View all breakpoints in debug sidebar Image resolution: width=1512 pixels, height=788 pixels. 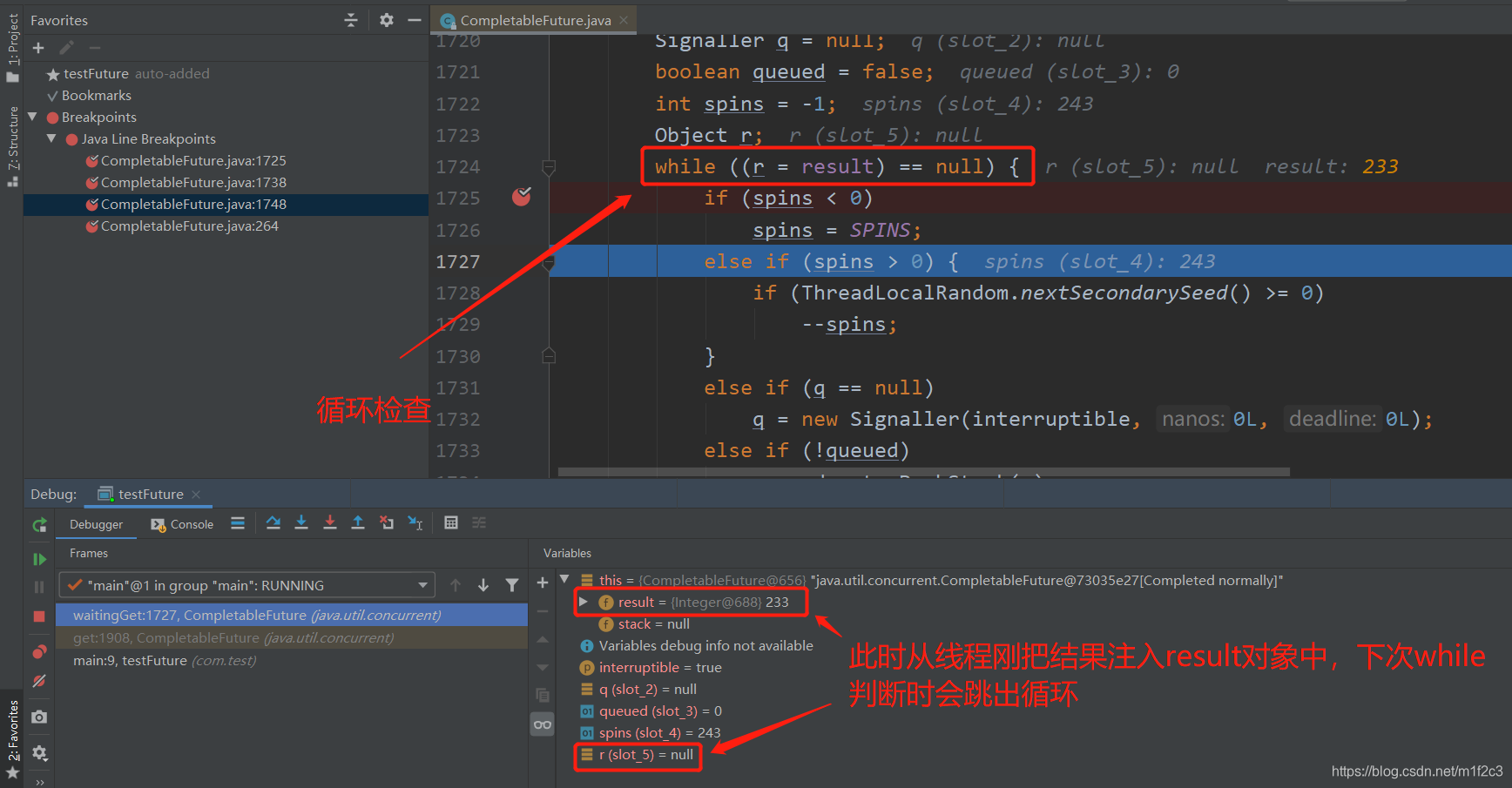click(x=39, y=652)
